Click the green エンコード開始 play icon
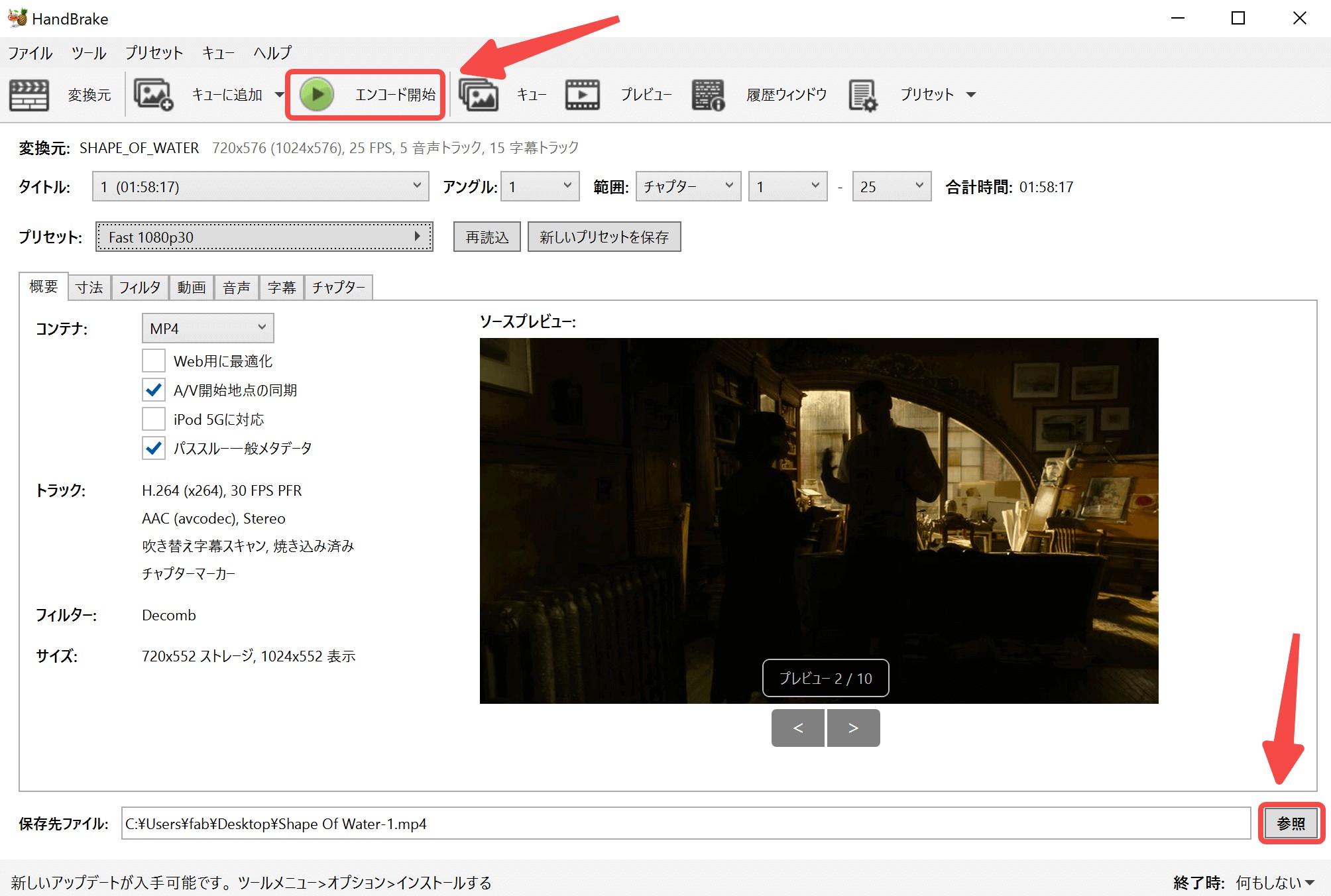Viewport: 1331px width, 896px height. point(317,95)
